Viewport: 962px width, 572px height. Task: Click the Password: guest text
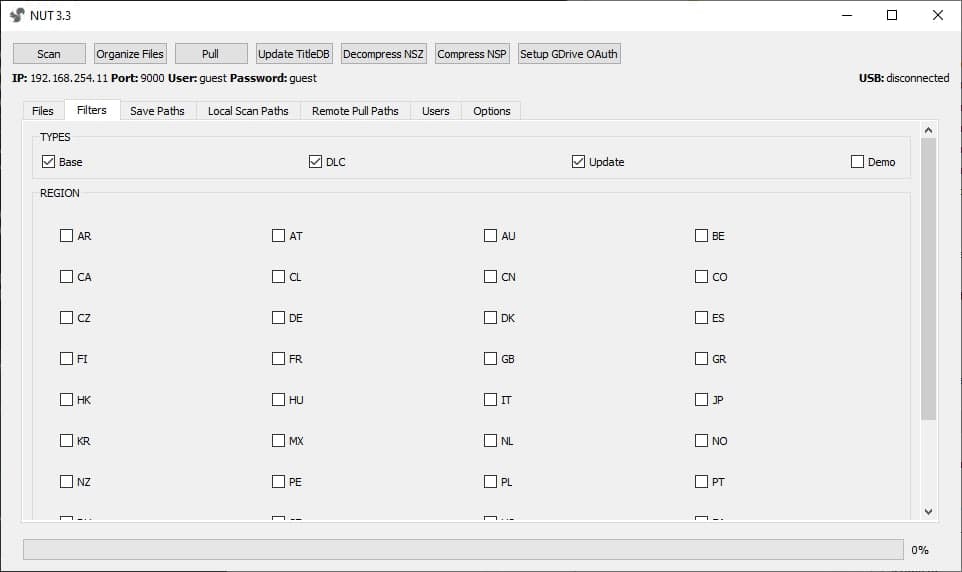pos(274,78)
